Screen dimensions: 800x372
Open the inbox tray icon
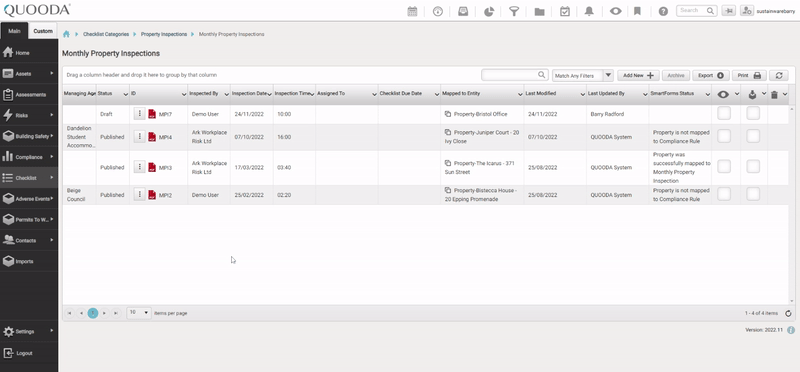(463, 11)
